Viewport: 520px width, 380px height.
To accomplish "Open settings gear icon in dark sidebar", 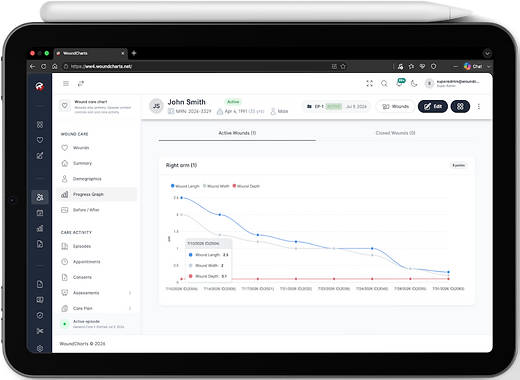I will [x=40, y=348].
